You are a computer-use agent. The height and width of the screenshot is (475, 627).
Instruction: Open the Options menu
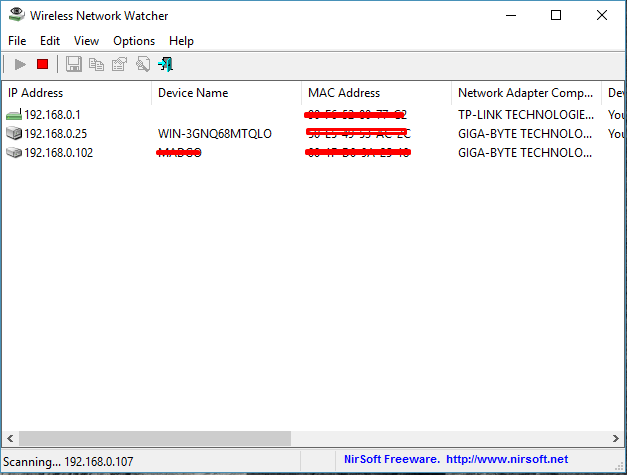[x=134, y=41]
